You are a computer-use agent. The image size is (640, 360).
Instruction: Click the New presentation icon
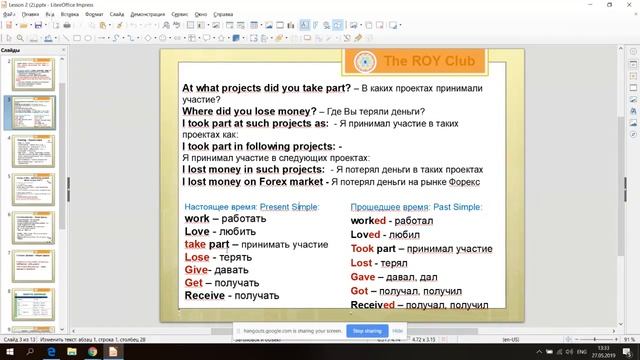coord(9,25)
